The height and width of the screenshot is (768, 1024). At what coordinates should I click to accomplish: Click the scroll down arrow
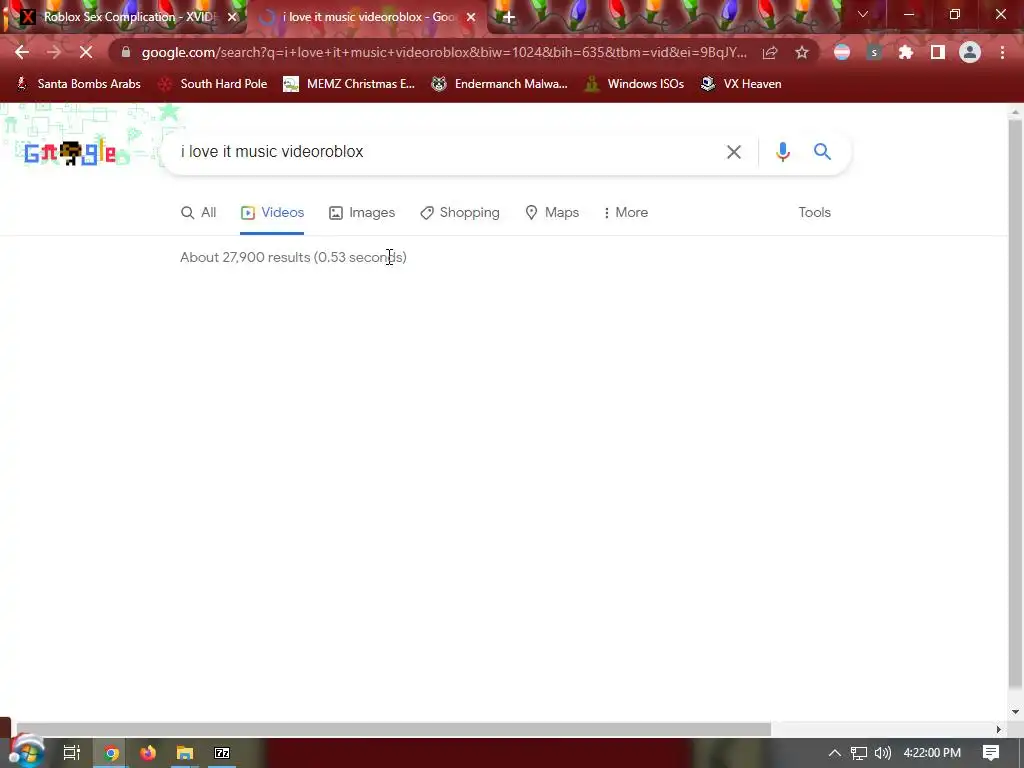(1015, 712)
